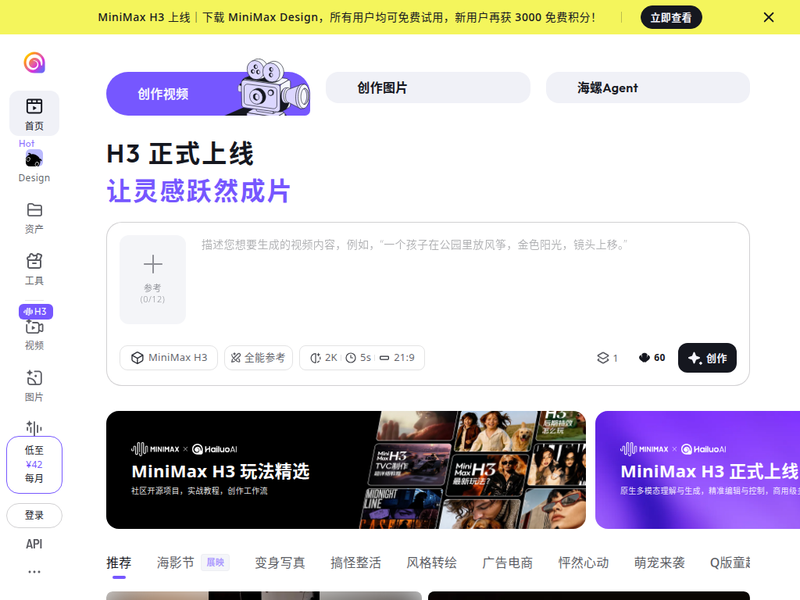Open the 全能参考 reference mode selector

point(258,358)
